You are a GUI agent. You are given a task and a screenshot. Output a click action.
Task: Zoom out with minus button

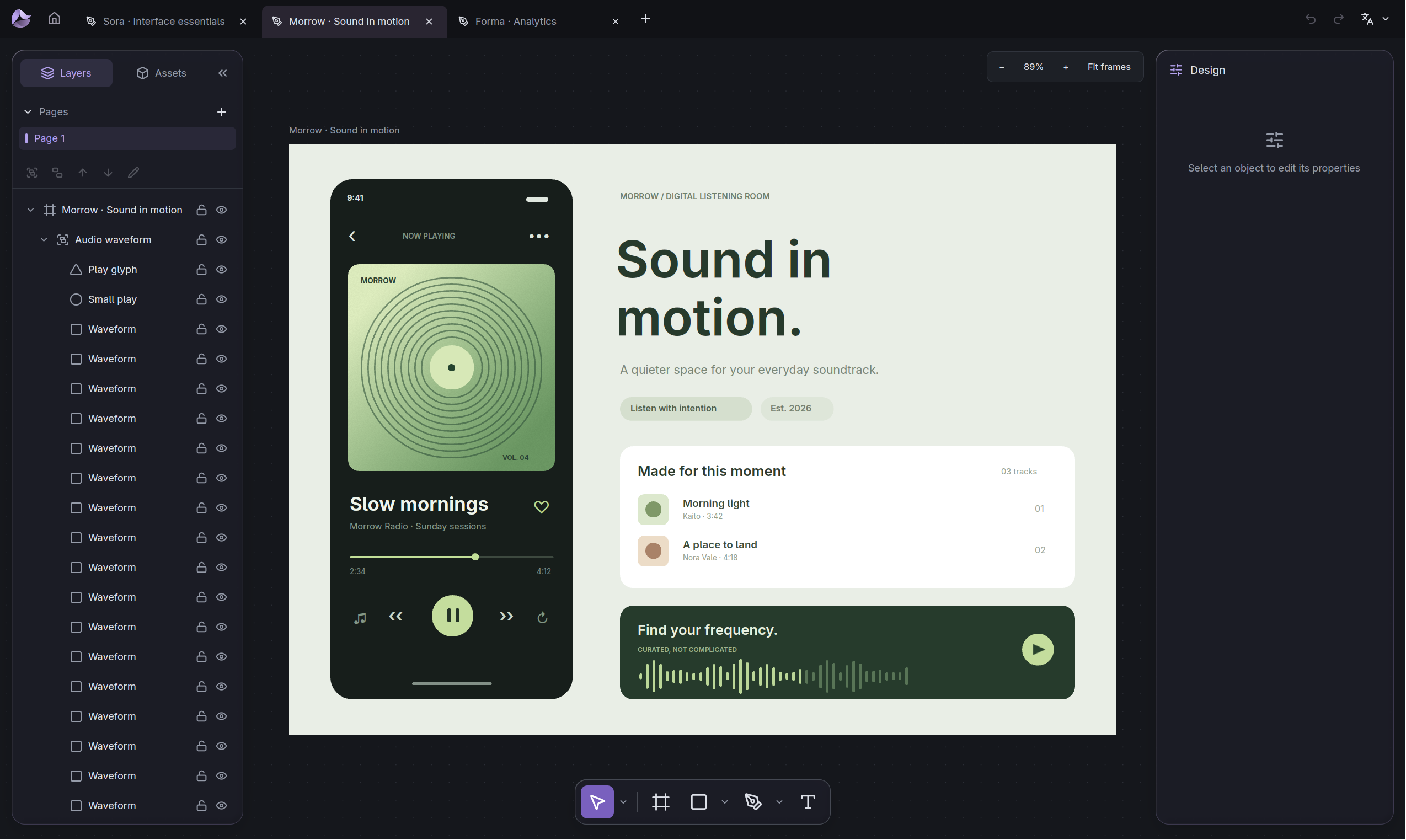1002,67
